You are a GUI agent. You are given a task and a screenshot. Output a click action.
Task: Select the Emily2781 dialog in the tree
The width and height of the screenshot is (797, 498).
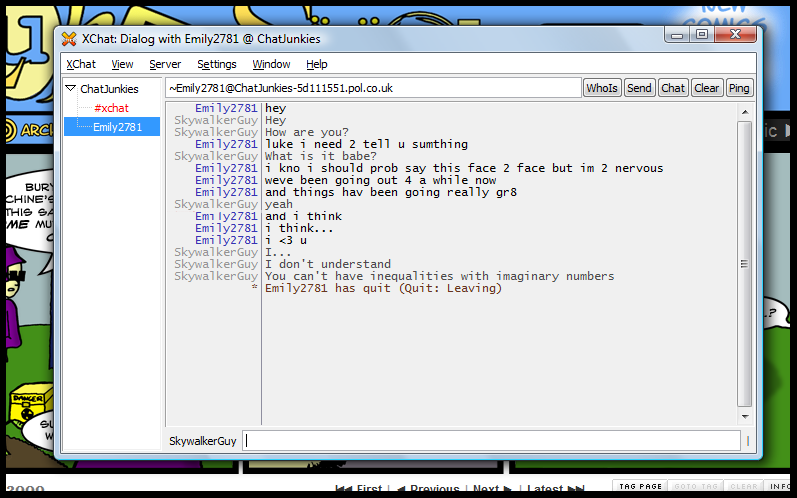pos(117,127)
